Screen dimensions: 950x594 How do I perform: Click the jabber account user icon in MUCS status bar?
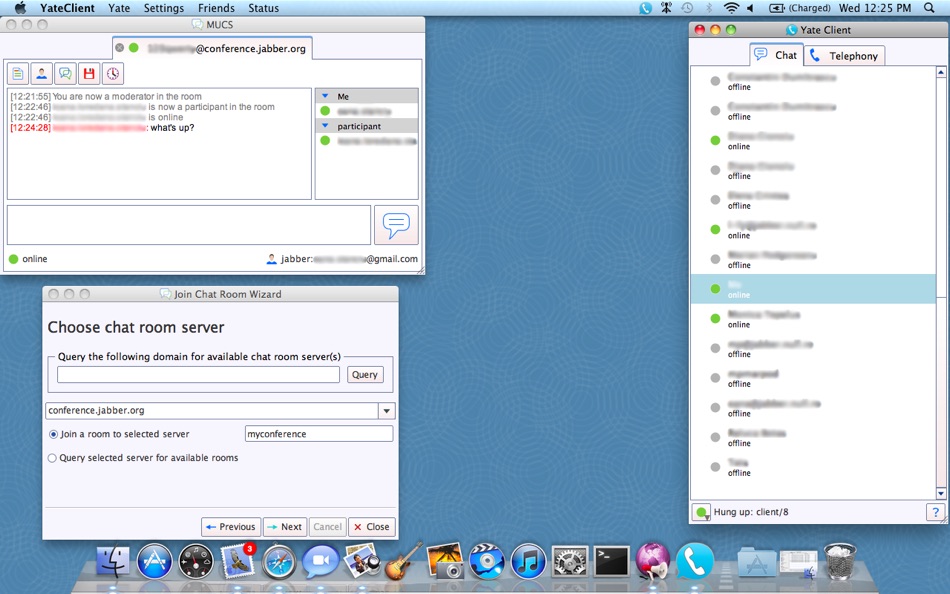[271, 259]
